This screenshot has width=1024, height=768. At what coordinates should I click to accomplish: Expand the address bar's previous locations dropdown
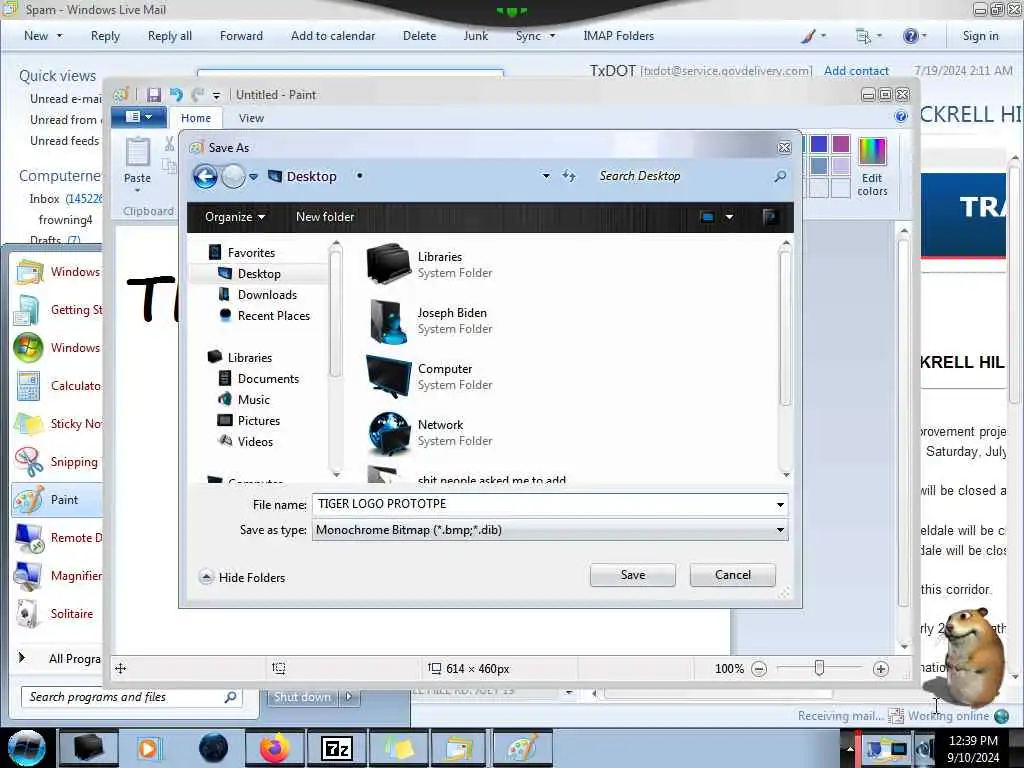(x=546, y=176)
